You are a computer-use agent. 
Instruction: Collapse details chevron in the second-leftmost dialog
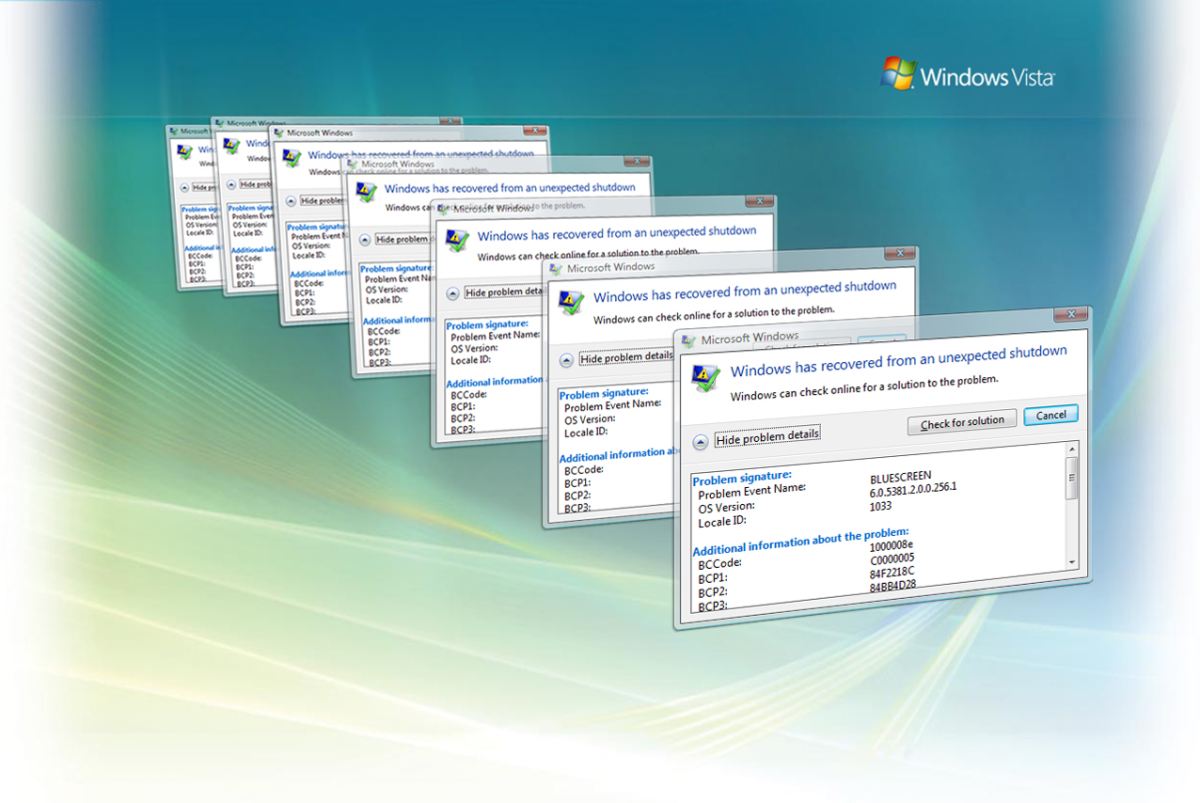(x=232, y=184)
